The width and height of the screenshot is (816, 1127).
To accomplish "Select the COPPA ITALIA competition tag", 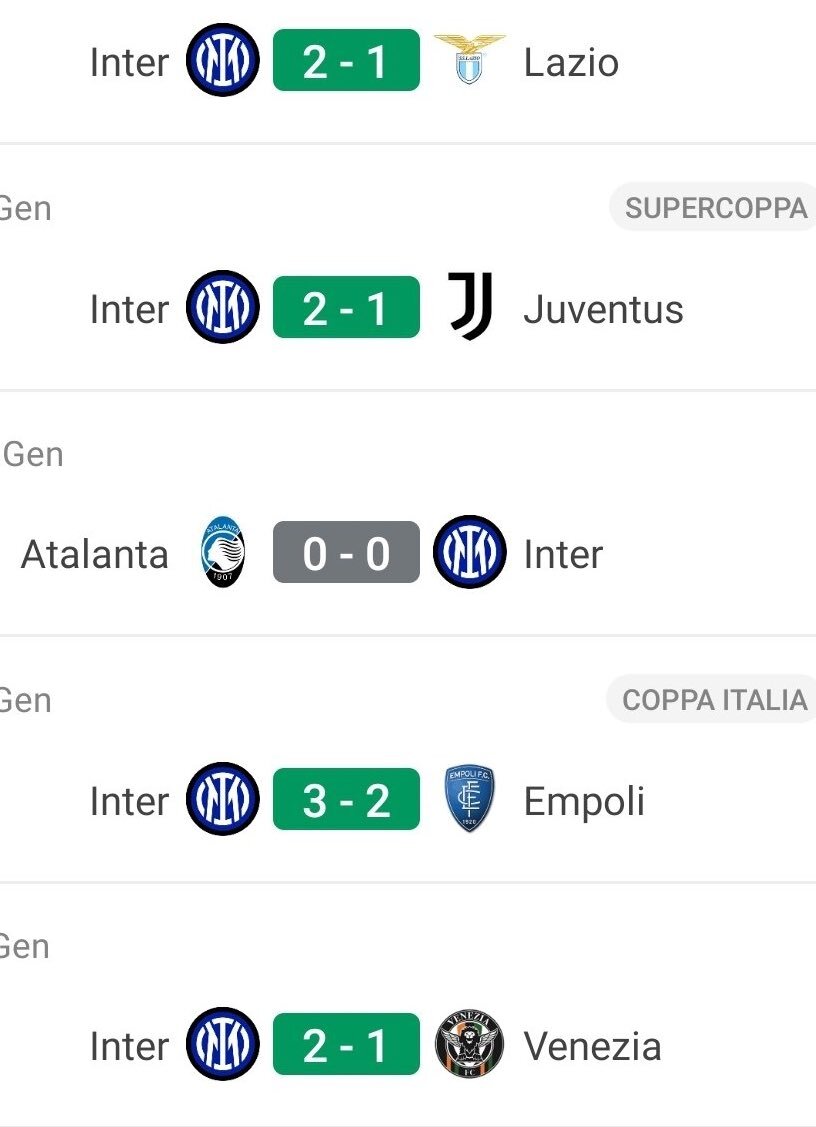I will (x=712, y=699).
